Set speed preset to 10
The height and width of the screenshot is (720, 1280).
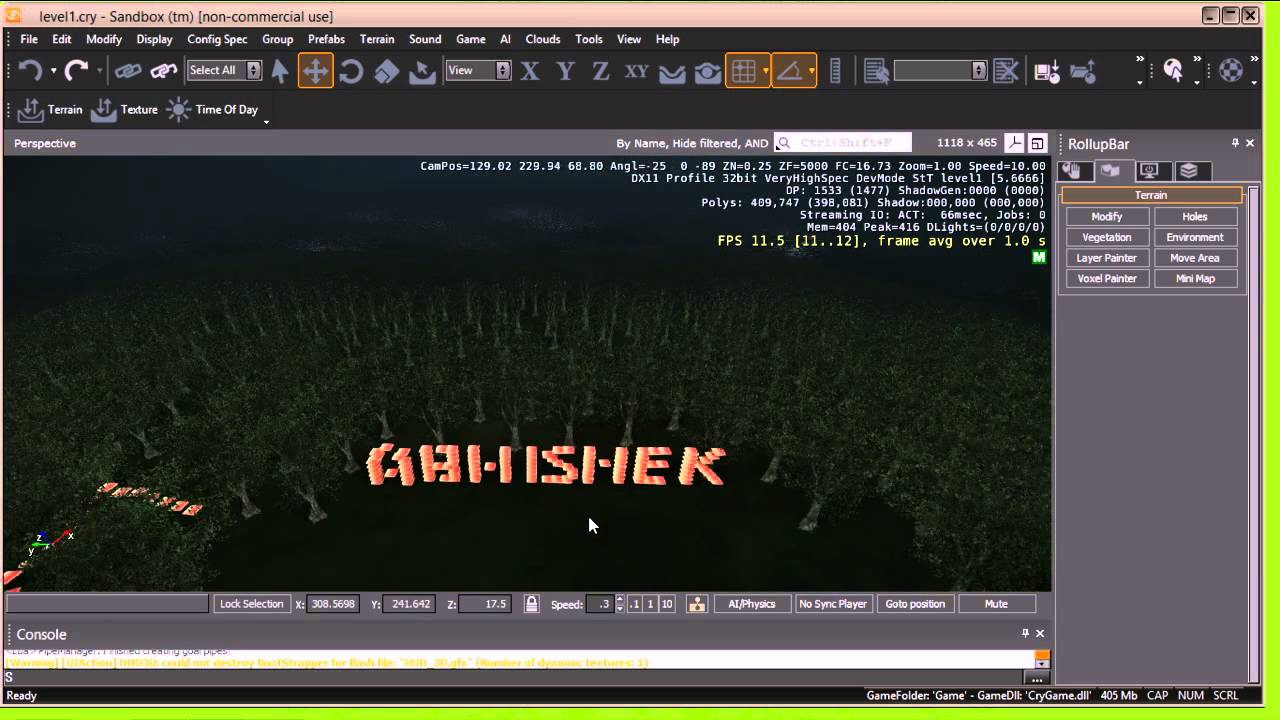click(x=667, y=604)
